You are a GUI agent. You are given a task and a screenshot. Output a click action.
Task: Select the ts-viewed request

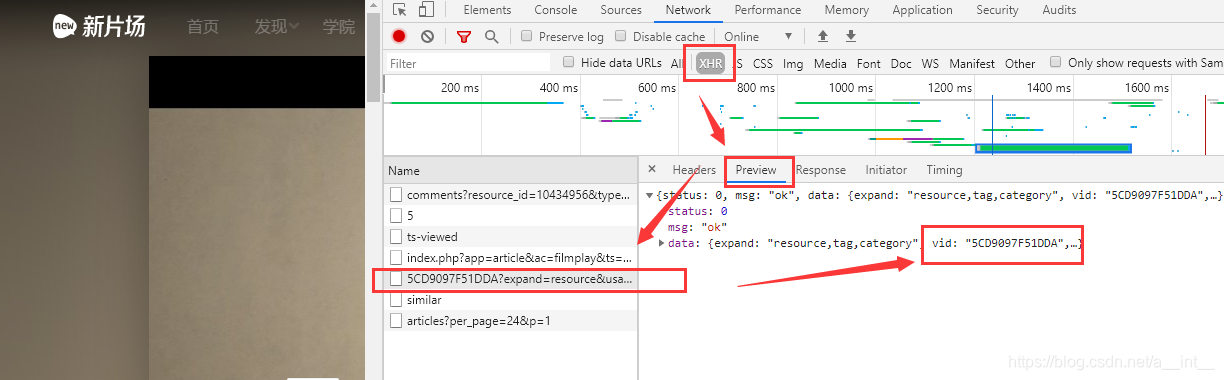tap(510, 237)
